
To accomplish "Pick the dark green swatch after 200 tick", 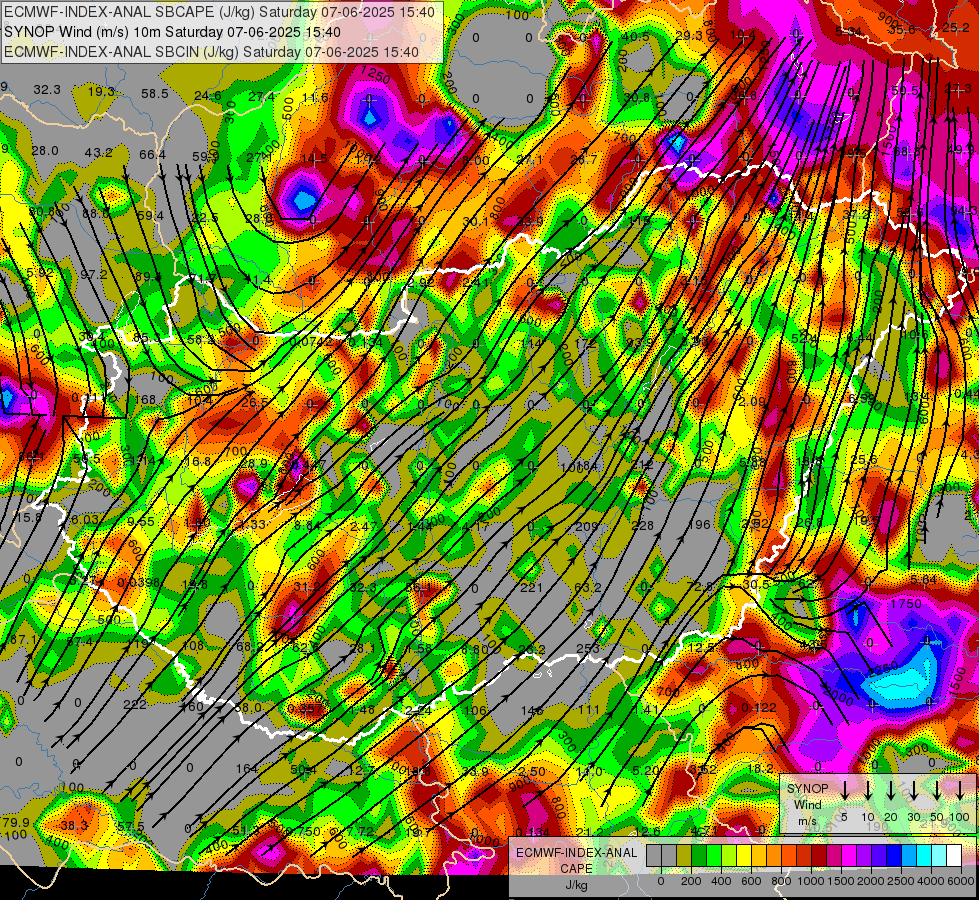I will (x=699, y=856).
